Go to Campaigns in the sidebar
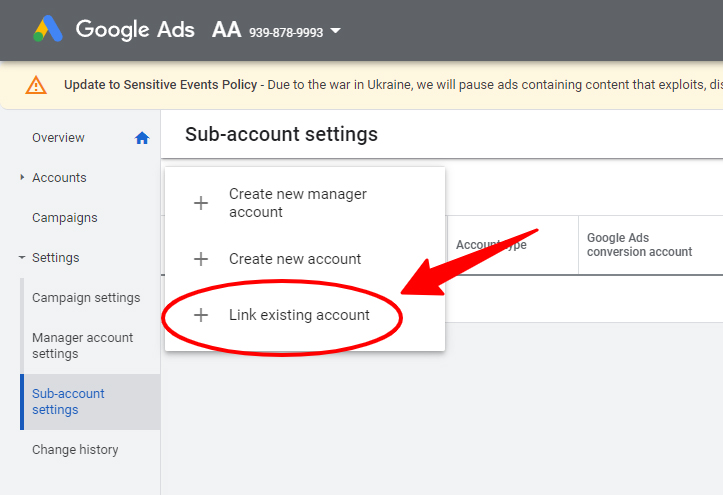723x495 pixels. click(65, 218)
